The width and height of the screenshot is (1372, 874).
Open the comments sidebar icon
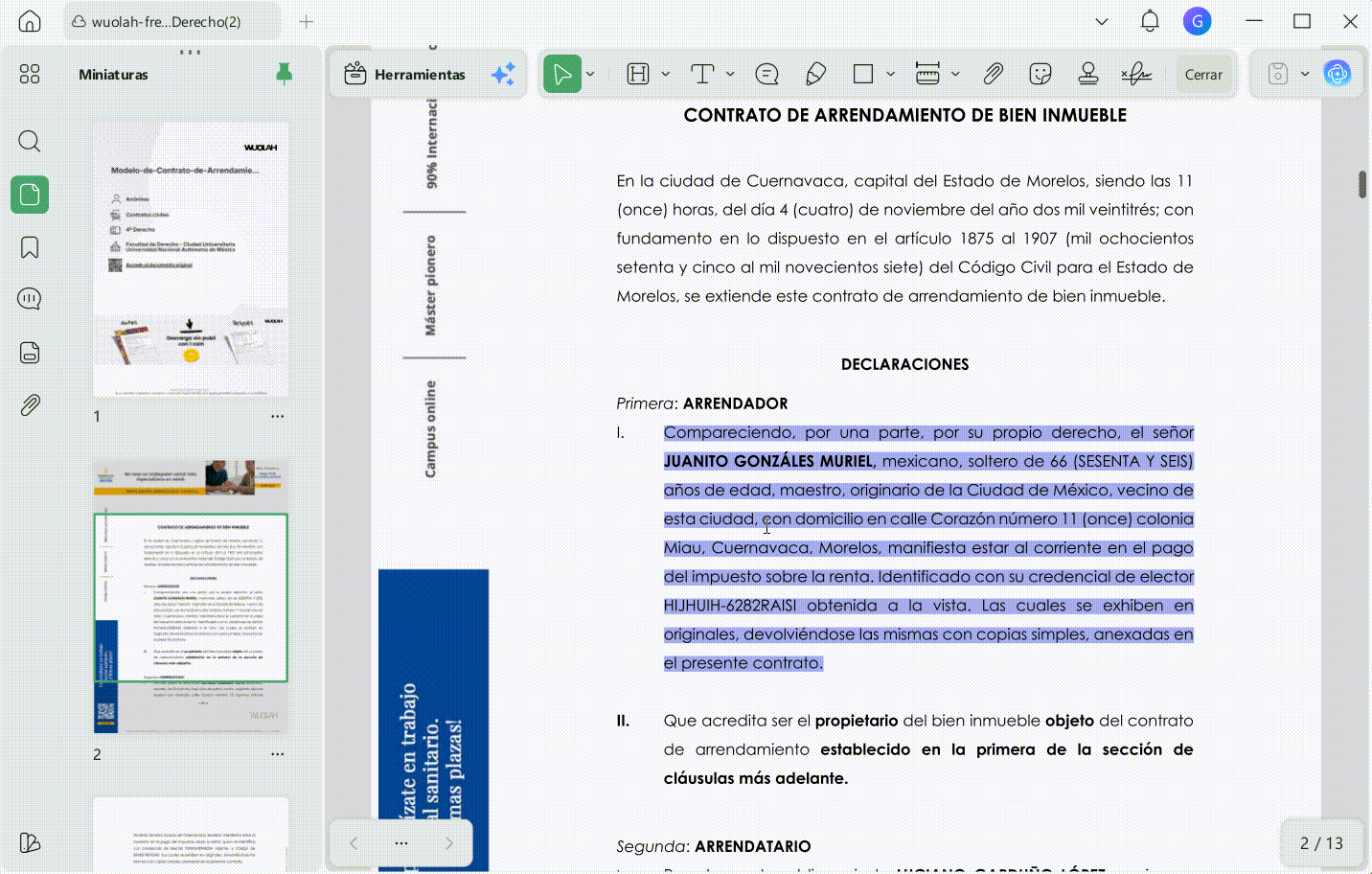click(x=30, y=299)
